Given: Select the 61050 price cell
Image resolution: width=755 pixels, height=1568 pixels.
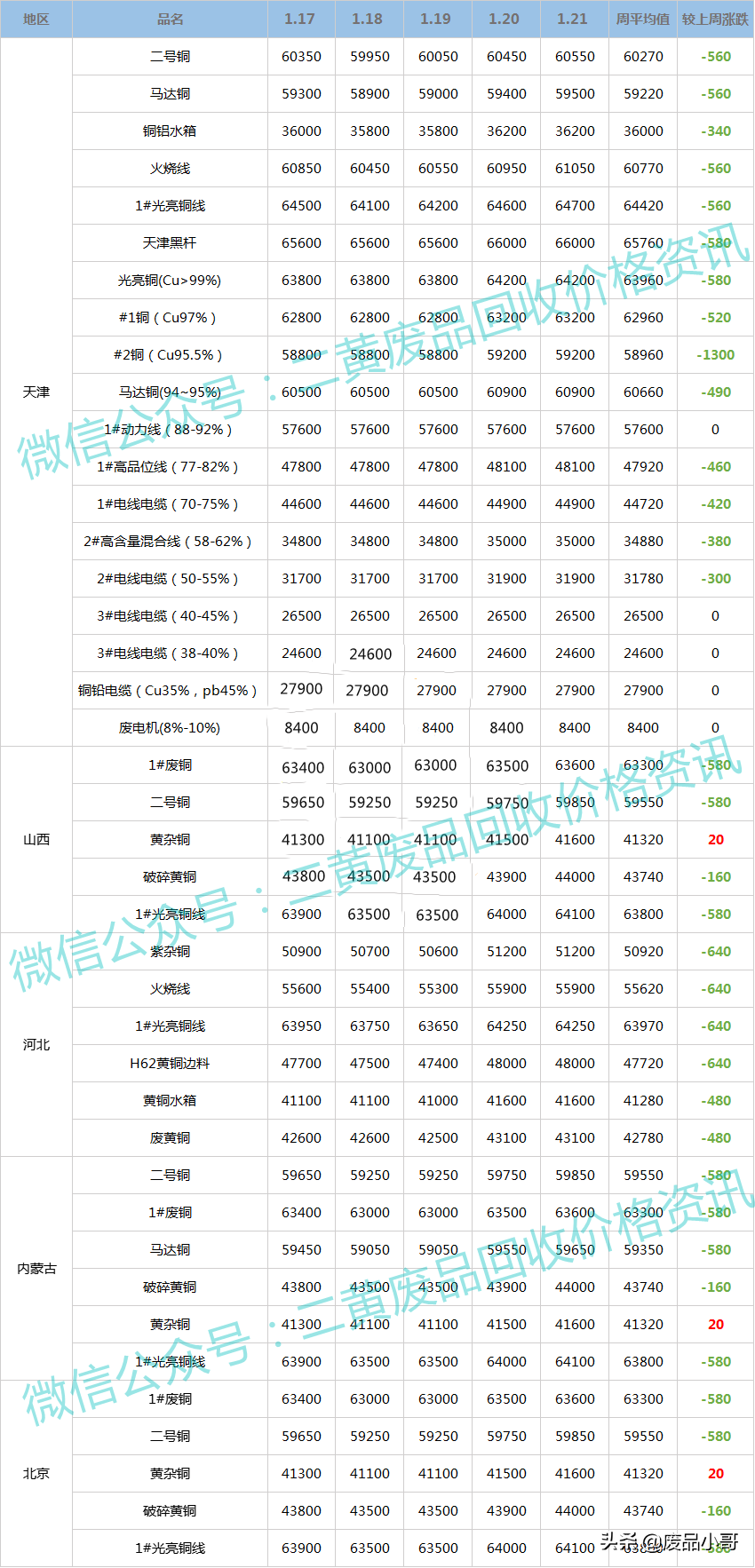Looking at the screenshot, I should [575, 168].
